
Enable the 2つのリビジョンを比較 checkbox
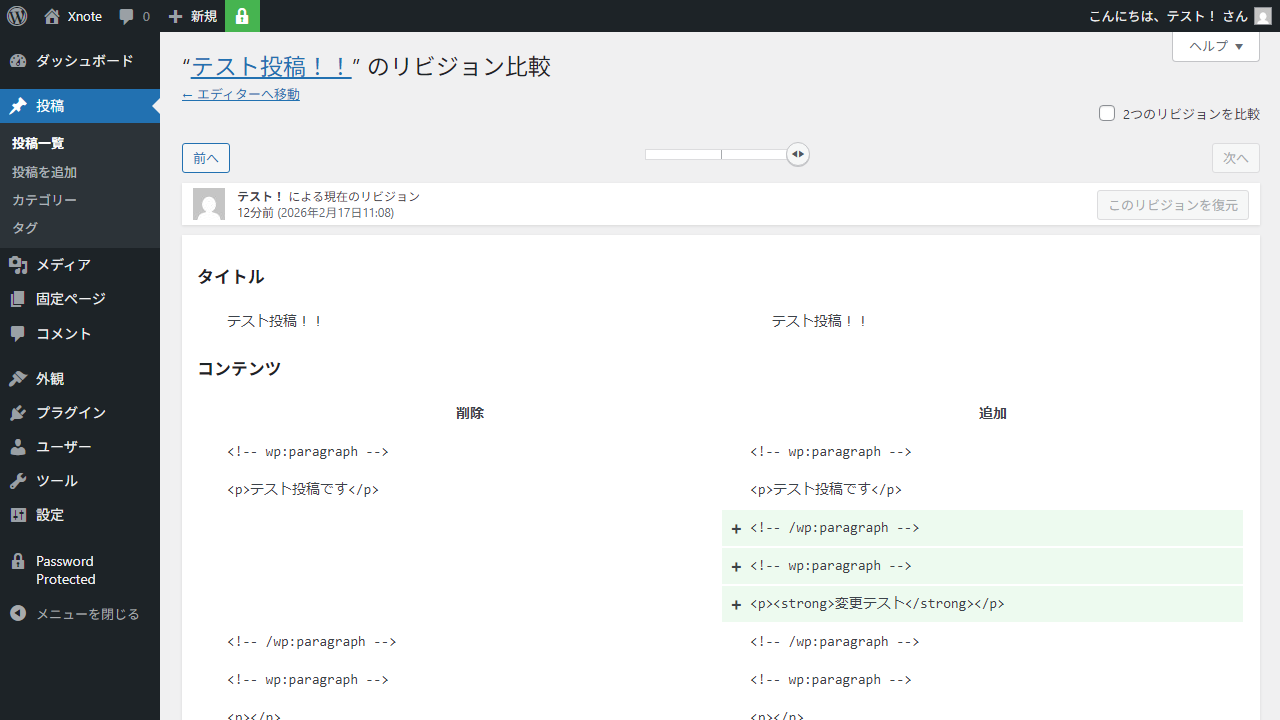(1107, 113)
